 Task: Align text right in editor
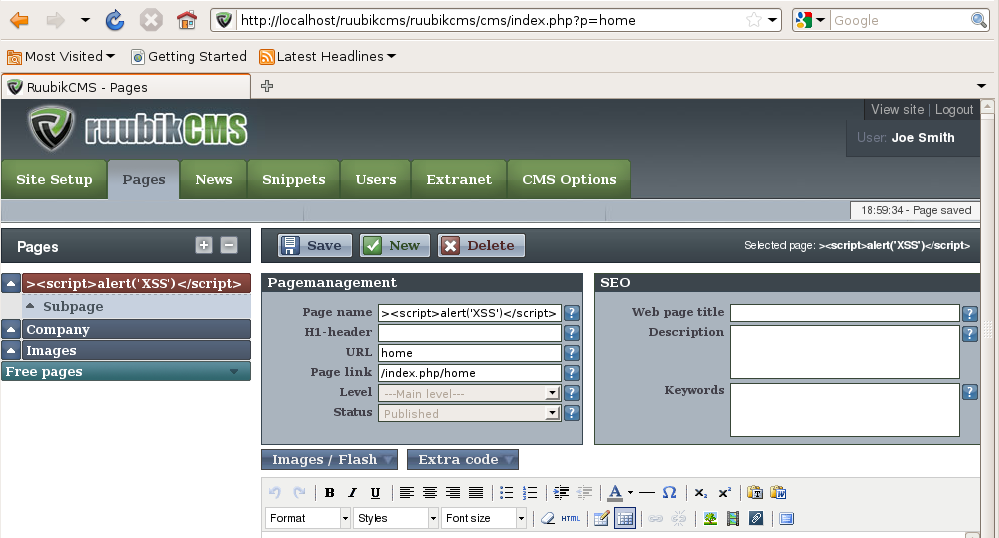tap(452, 493)
